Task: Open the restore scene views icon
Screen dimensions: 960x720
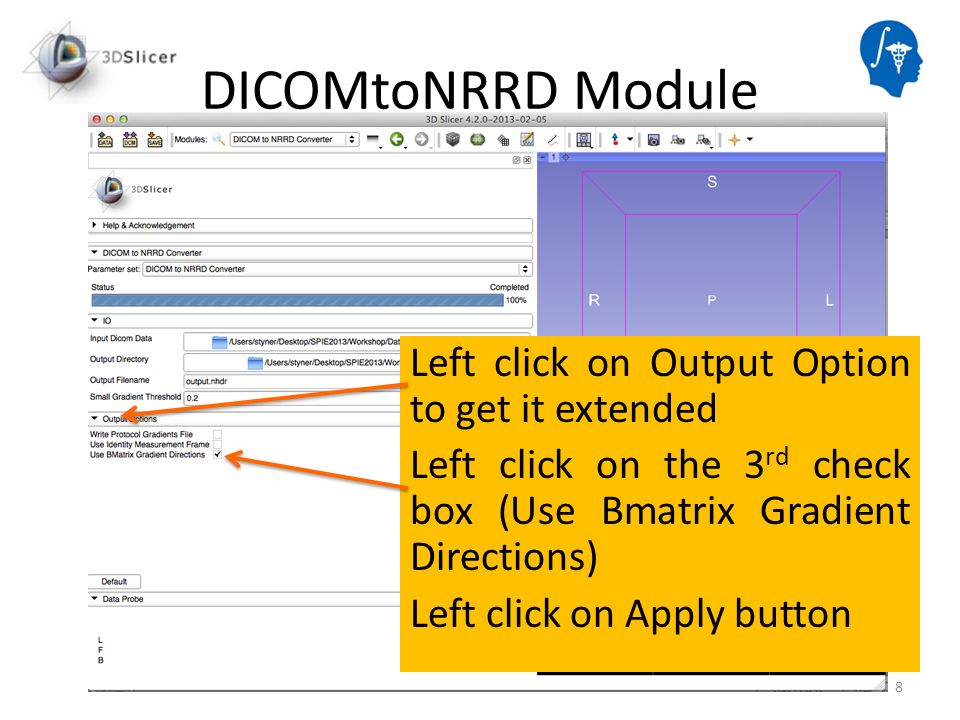Action: tap(704, 140)
